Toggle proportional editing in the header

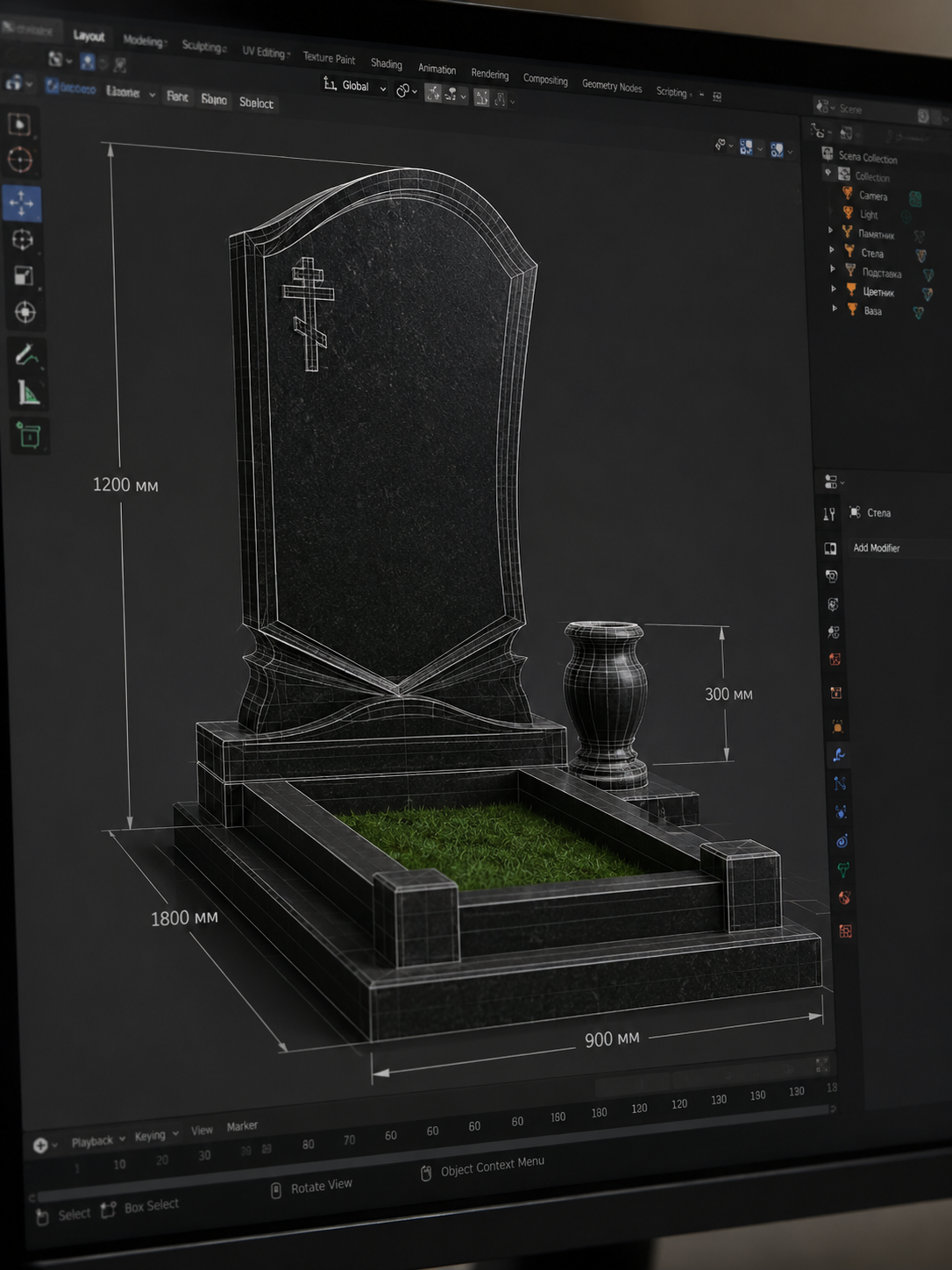481,97
